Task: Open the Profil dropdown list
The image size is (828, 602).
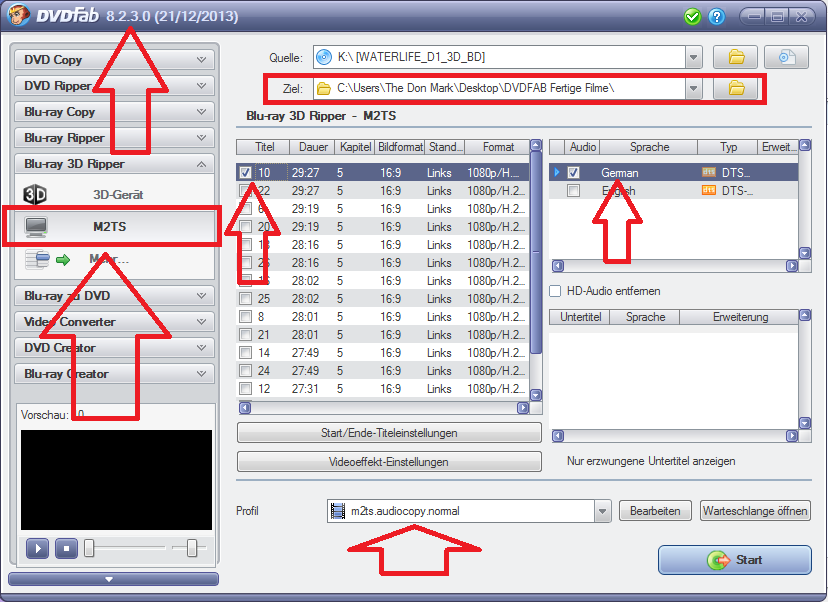Action: pyautogui.click(x=602, y=511)
